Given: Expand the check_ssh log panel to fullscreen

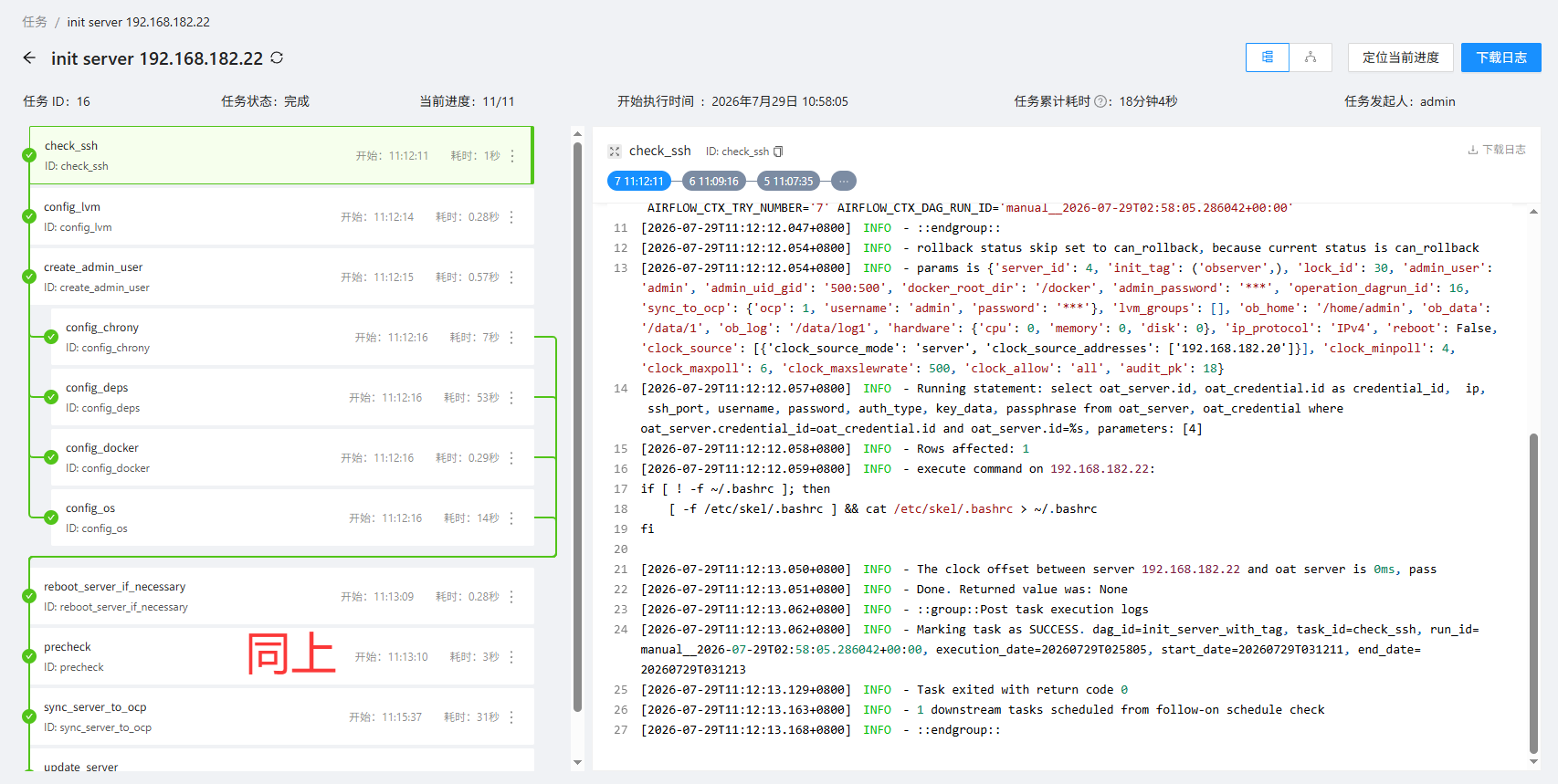Looking at the screenshot, I should point(615,152).
